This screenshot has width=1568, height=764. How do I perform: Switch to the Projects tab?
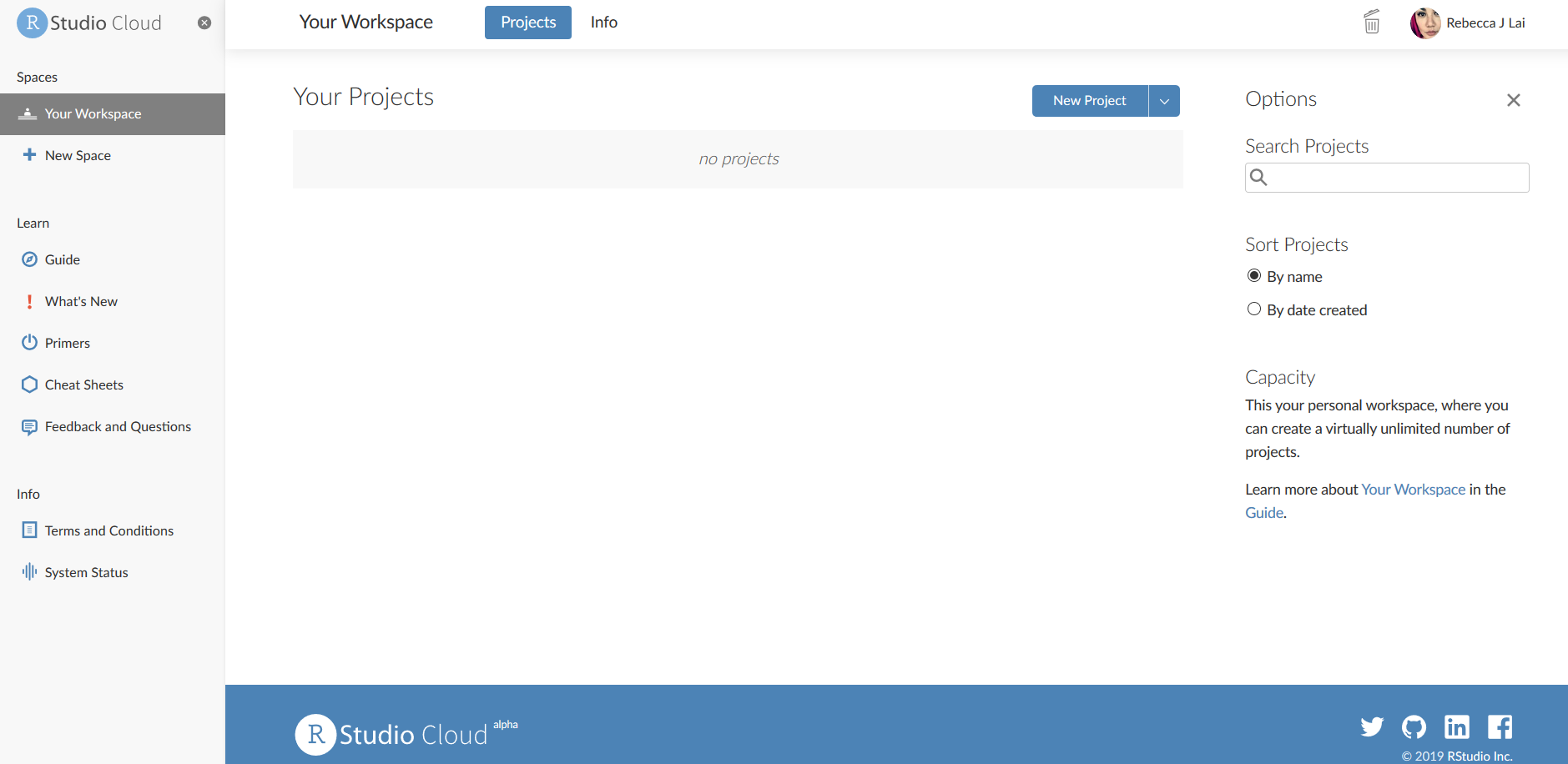click(x=528, y=23)
